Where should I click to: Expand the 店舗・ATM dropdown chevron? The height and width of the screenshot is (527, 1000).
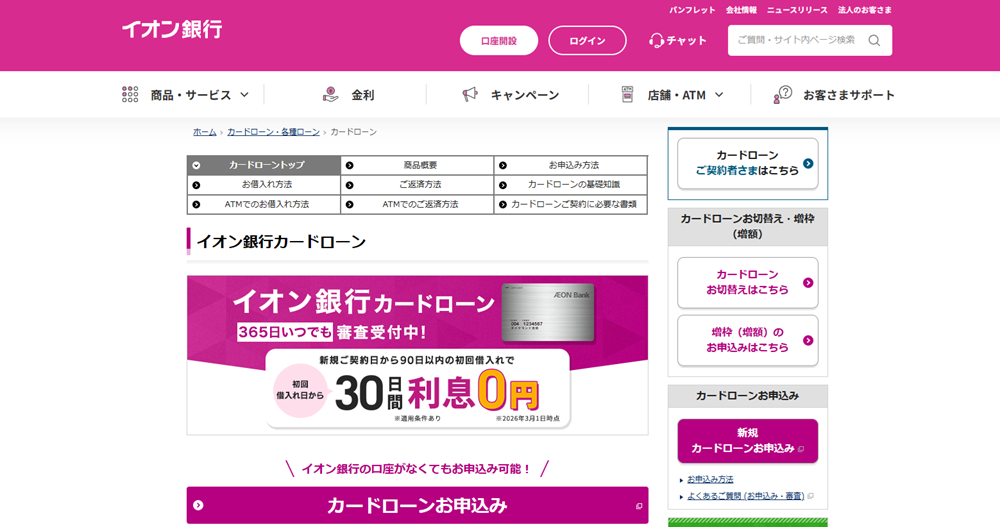pyautogui.click(x=718, y=95)
